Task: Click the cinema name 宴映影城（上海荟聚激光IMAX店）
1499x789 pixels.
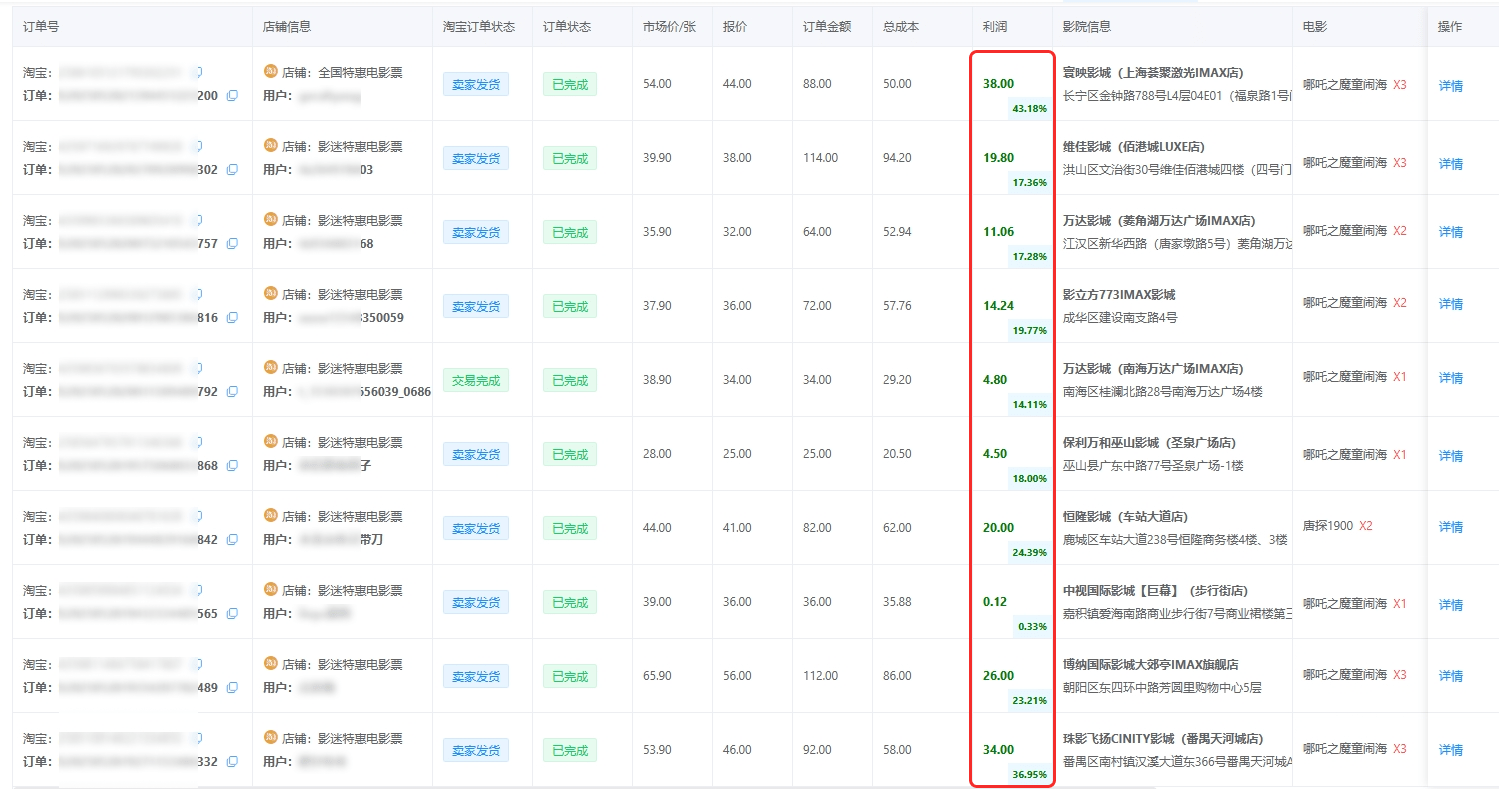Action: pyautogui.click(x=1153, y=72)
